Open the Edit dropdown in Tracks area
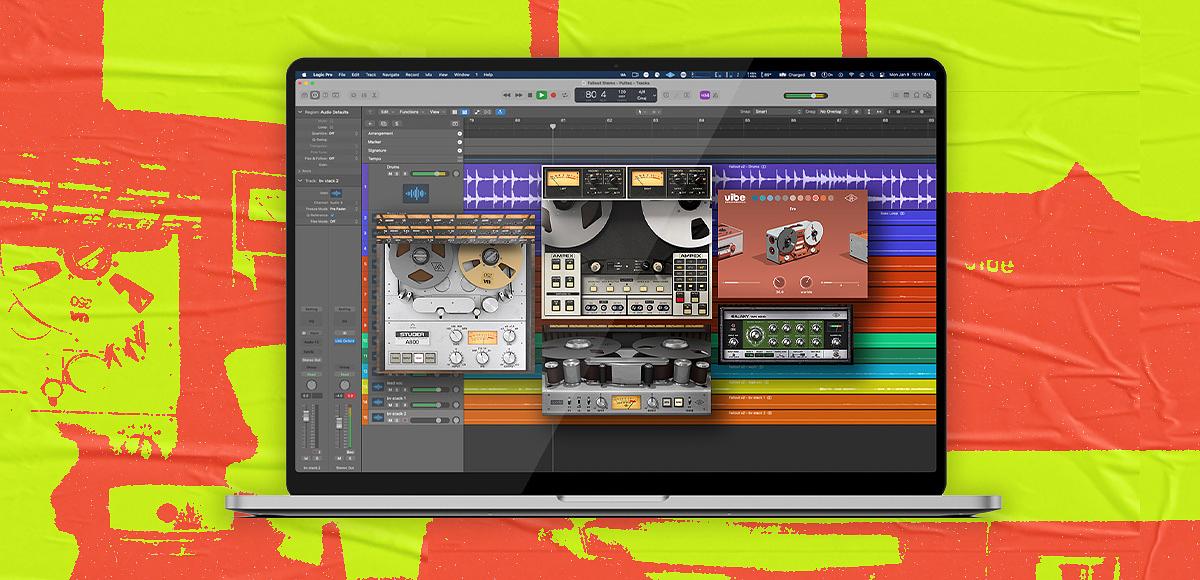This screenshot has height=580, width=1200. [385, 112]
